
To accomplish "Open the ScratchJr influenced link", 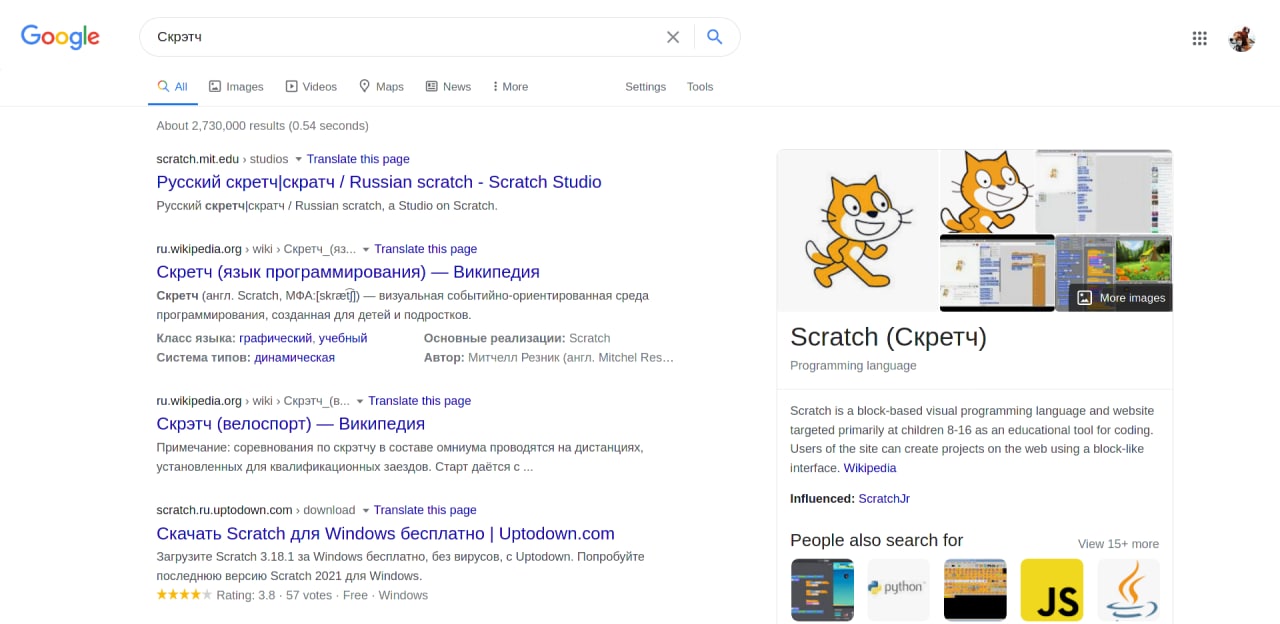I will click(x=884, y=499).
